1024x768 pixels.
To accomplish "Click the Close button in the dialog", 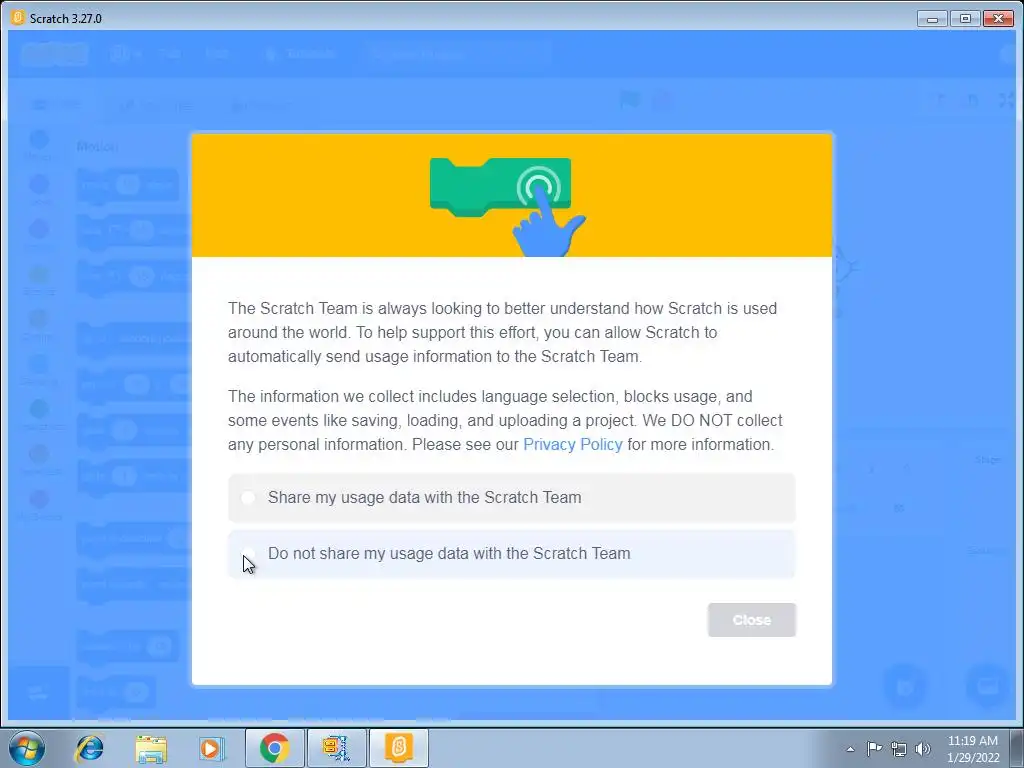I will (752, 620).
